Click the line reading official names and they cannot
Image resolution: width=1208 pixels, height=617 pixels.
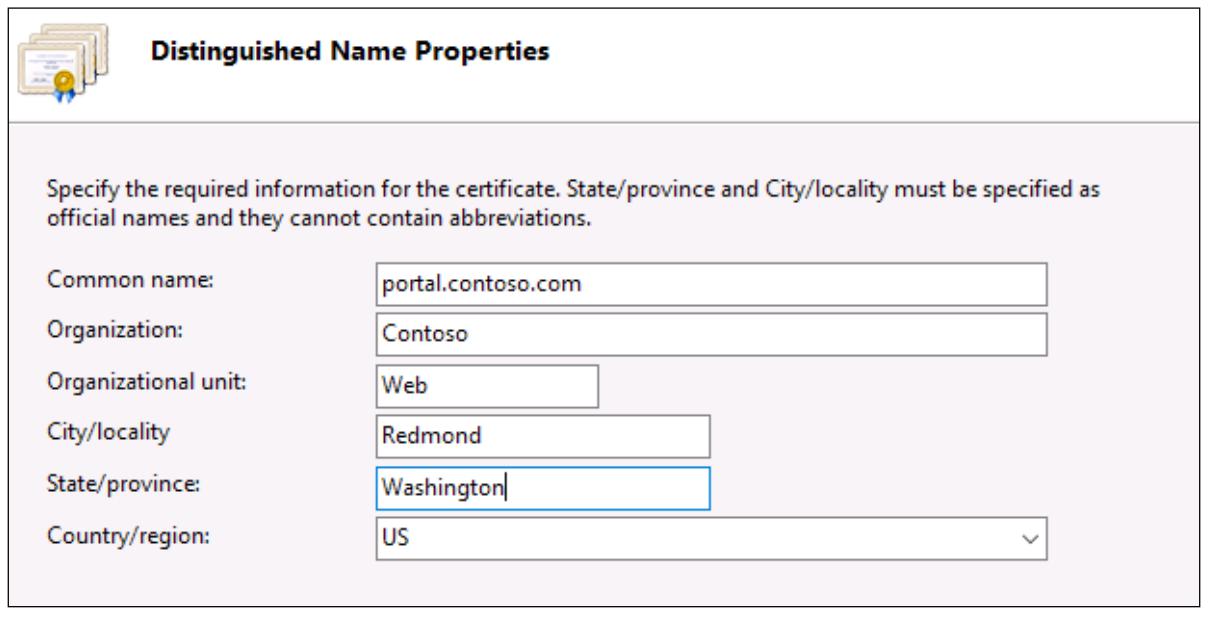click(x=319, y=219)
